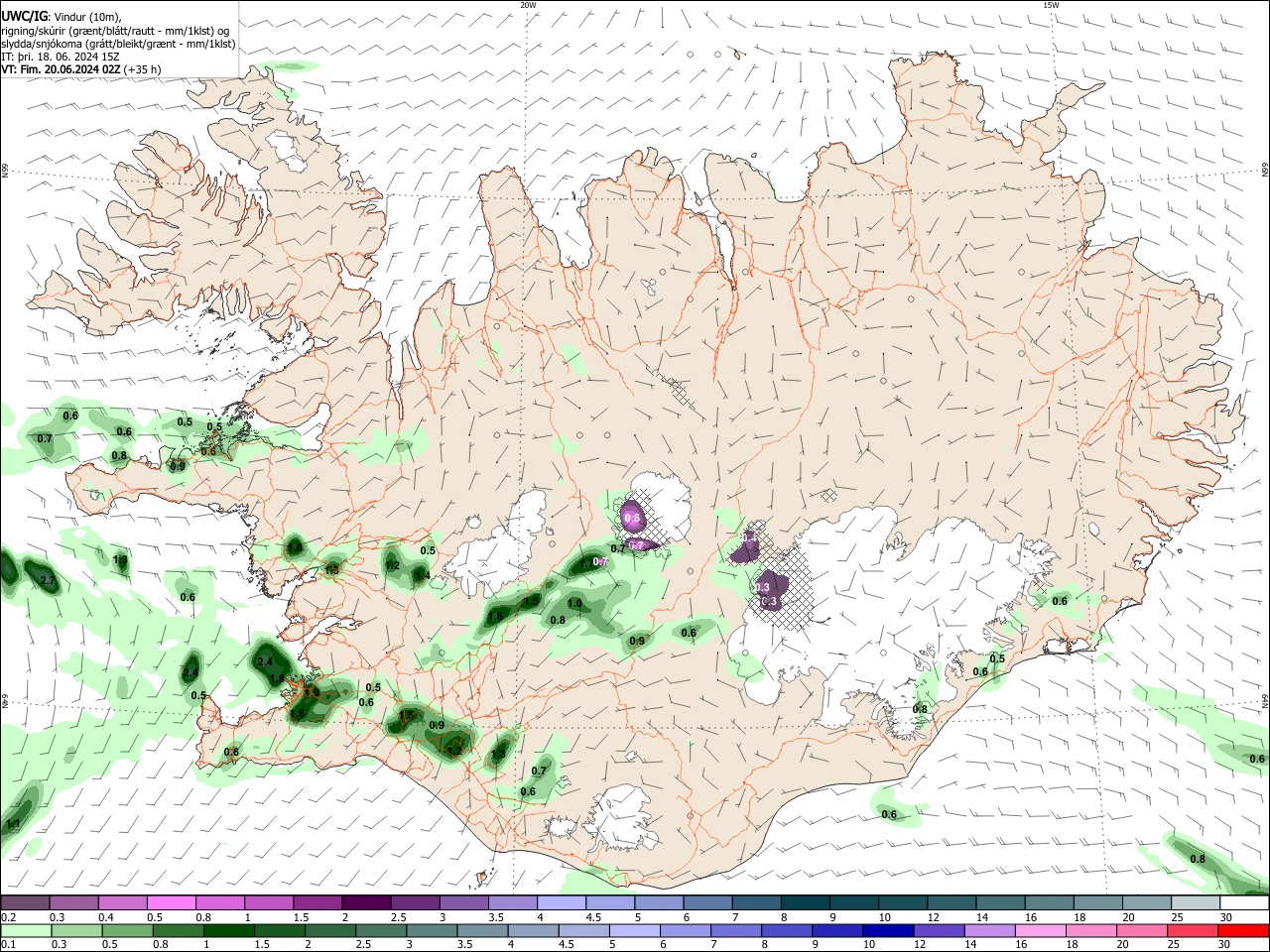1270x952 pixels.
Task: Click the 'UWC/IG: Vindur (10m)' title text
Action: (x=63, y=17)
